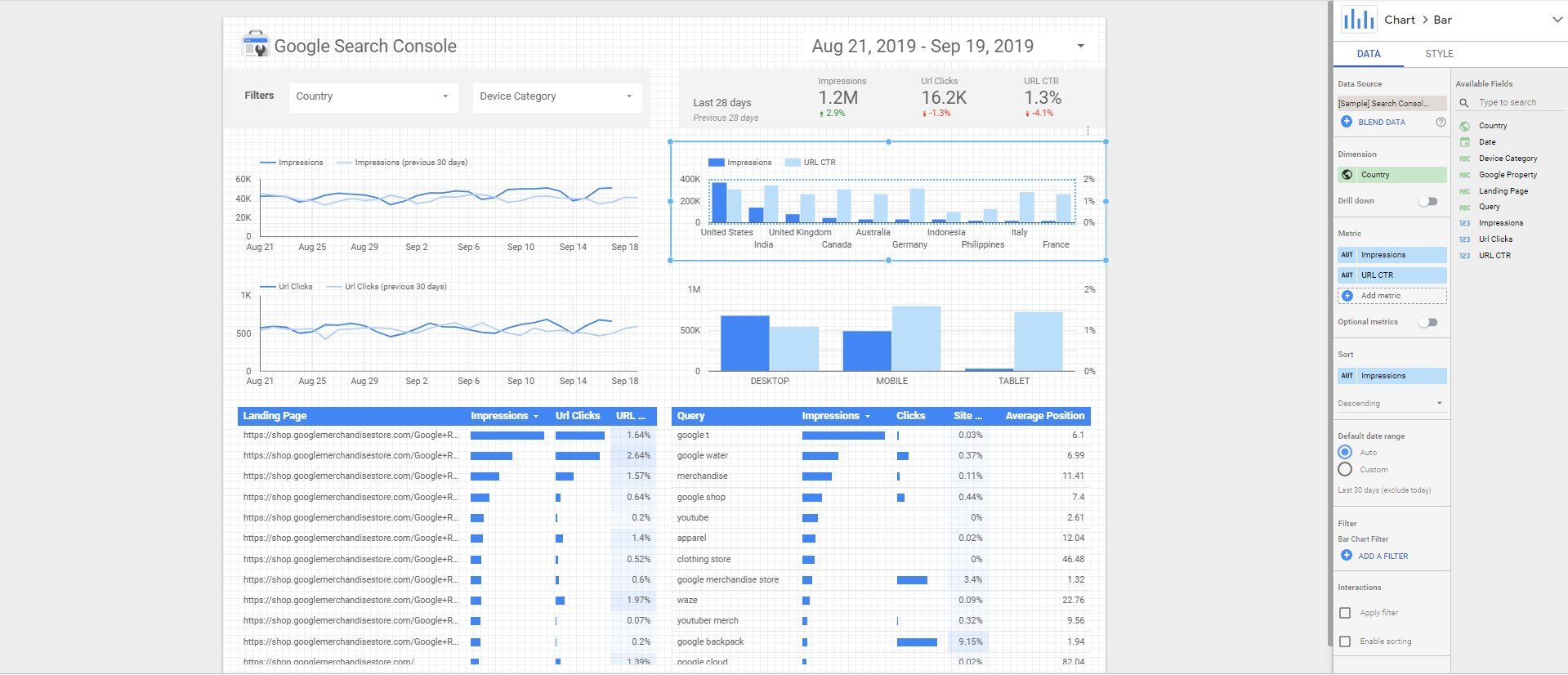Click the plus icon in Add metric

[x=1347, y=296]
